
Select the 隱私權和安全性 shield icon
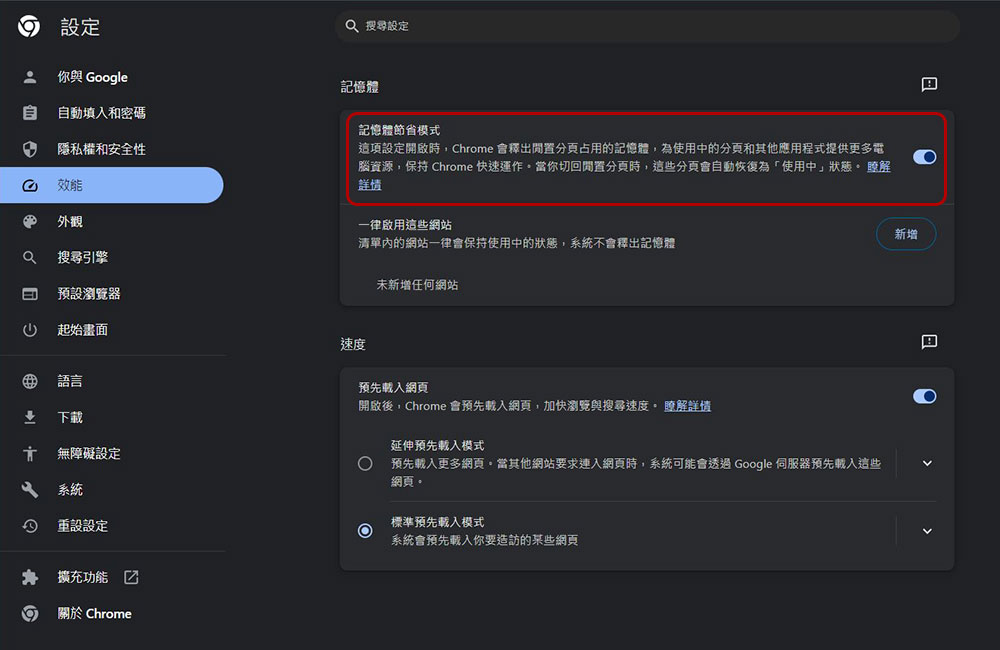click(28, 149)
